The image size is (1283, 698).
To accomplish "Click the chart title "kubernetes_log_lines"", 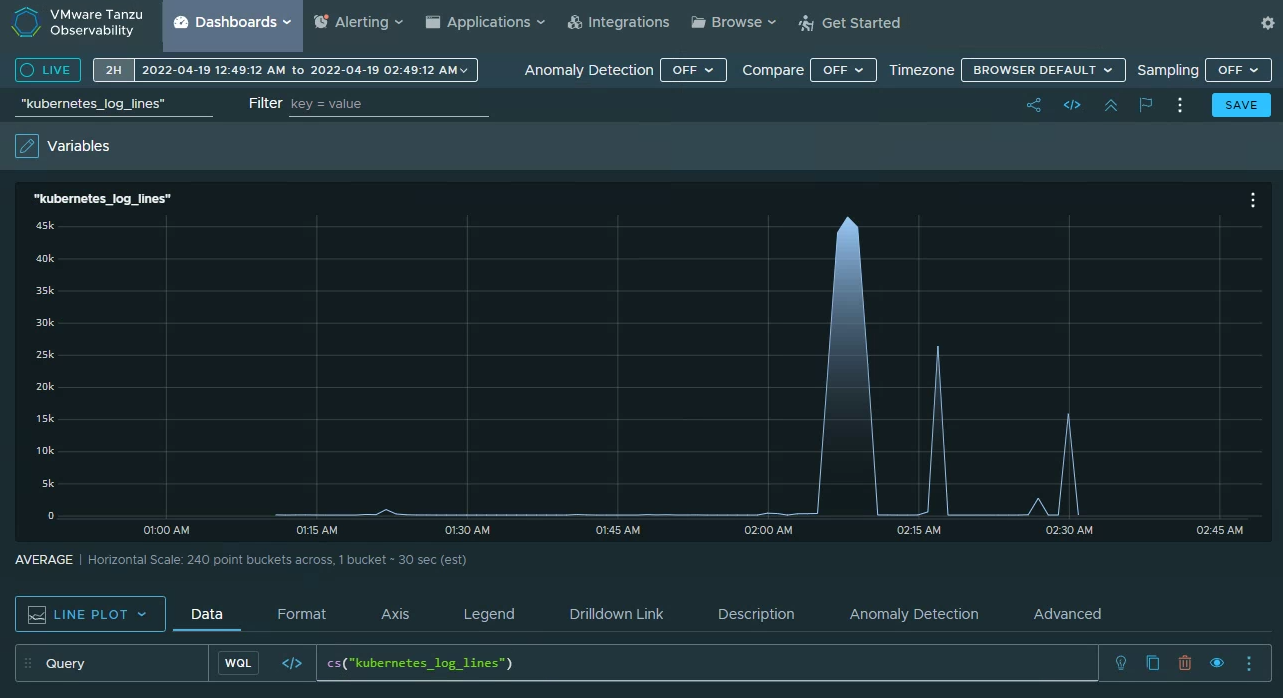I will pos(103,199).
